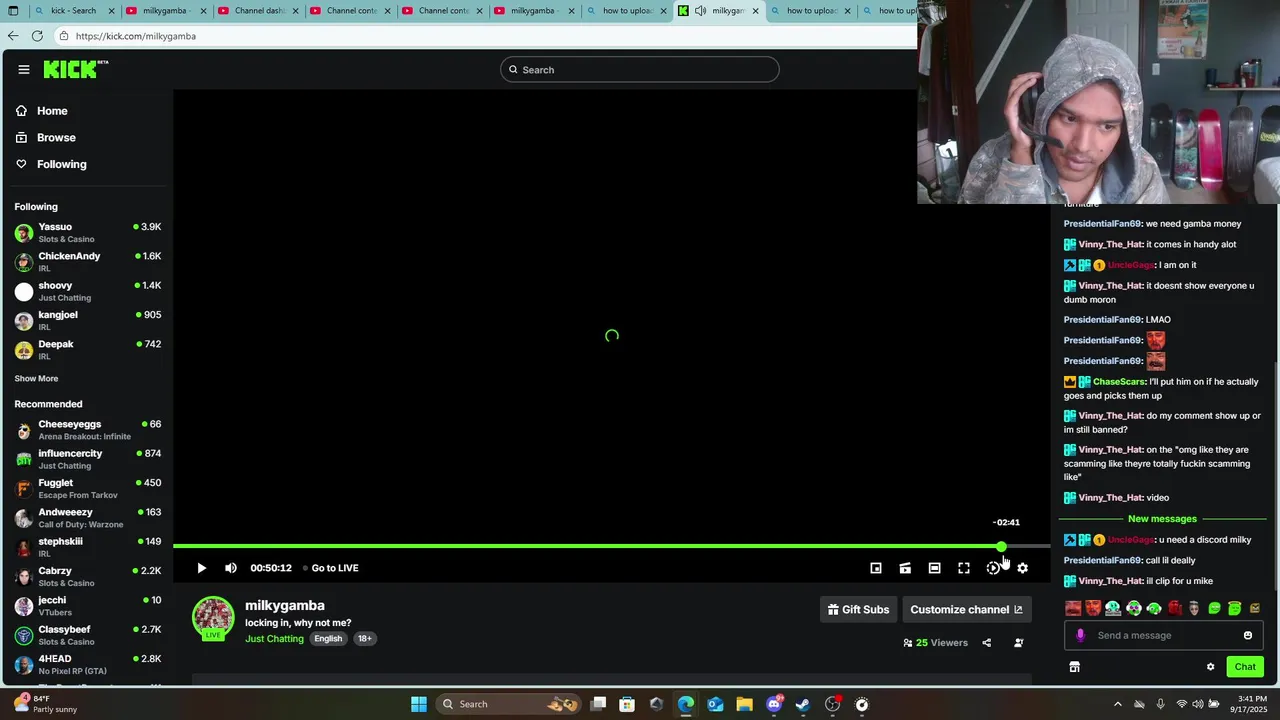Play the paused stream video

tap(201, 568)
